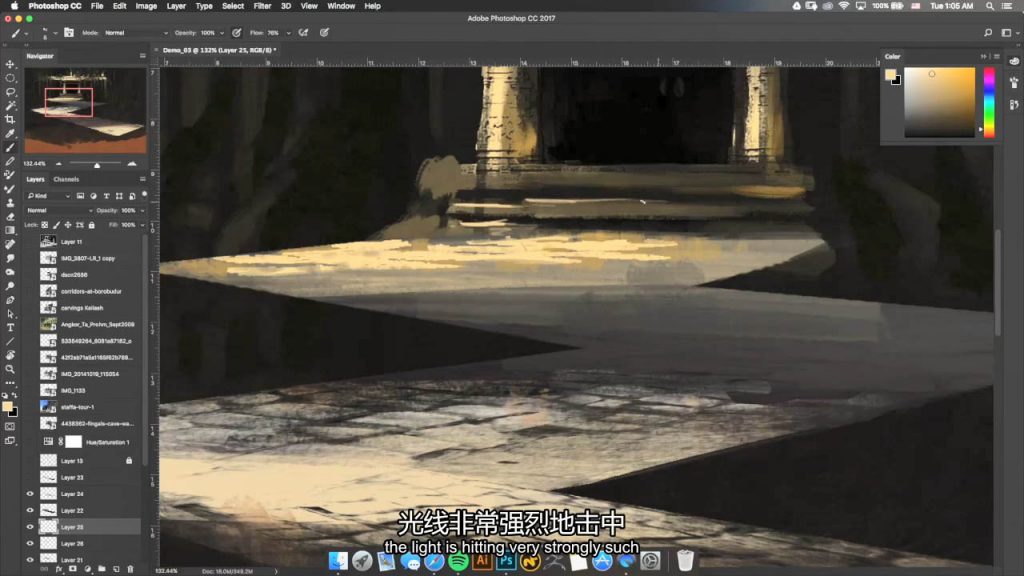Open Layers panel options menu
Screen dimensions: 1024x576
[x=143, y=179]
